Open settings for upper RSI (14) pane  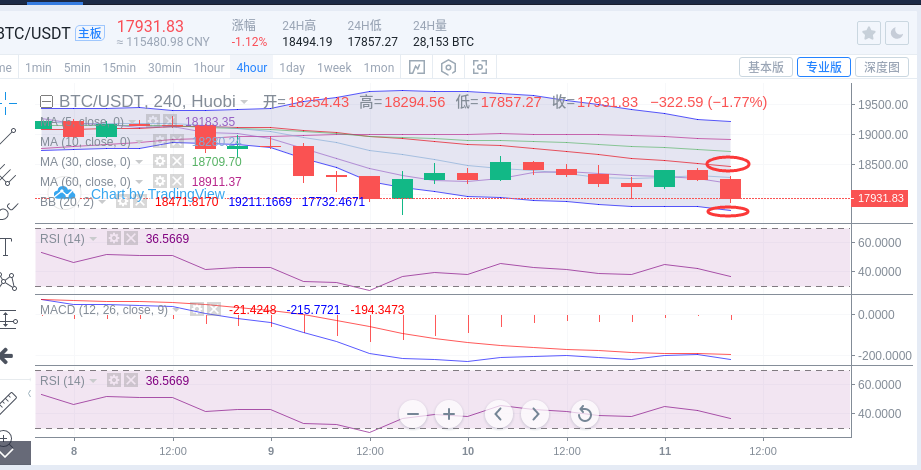pyautogui.click(x=114, y=239)
